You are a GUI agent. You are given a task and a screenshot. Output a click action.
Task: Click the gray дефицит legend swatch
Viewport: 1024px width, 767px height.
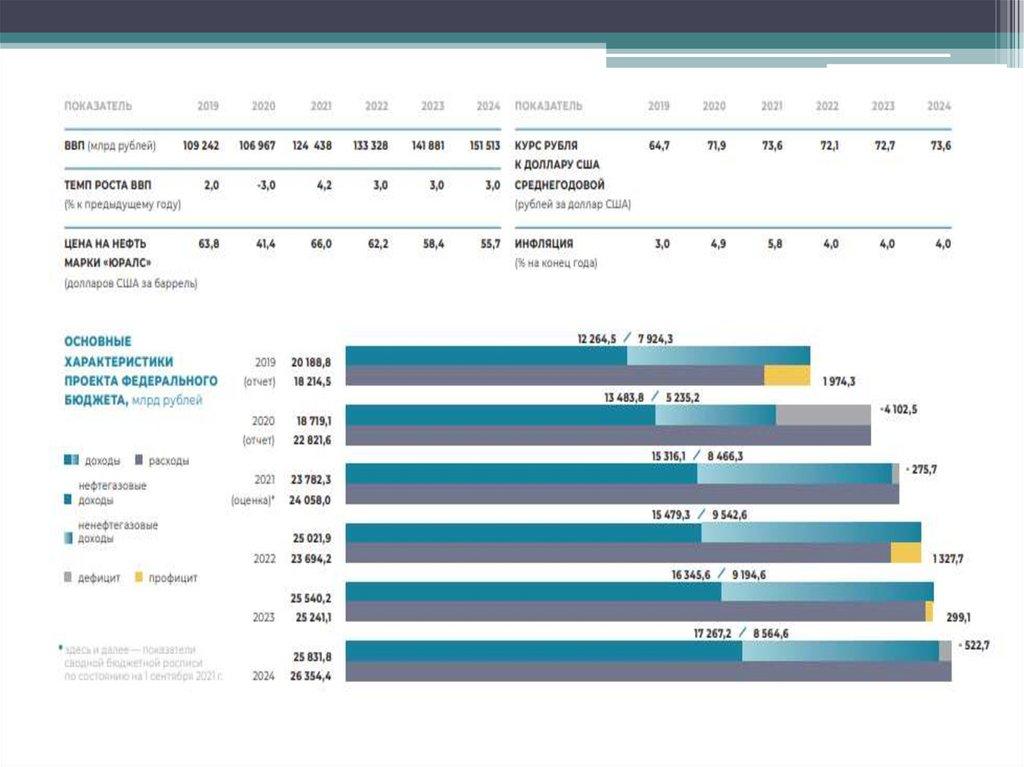pyautogui.click(x=68, y=577)
